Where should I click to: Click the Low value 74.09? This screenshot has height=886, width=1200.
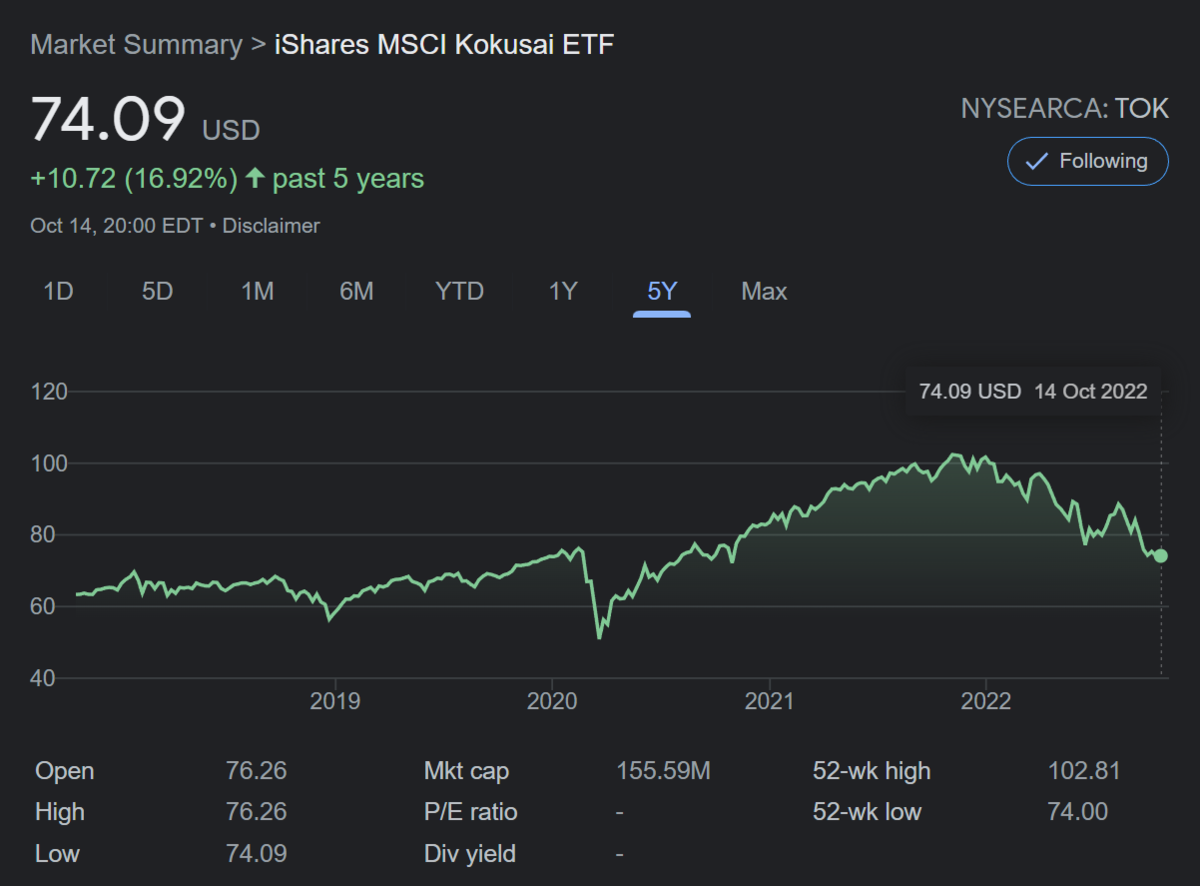click(257, 853)
